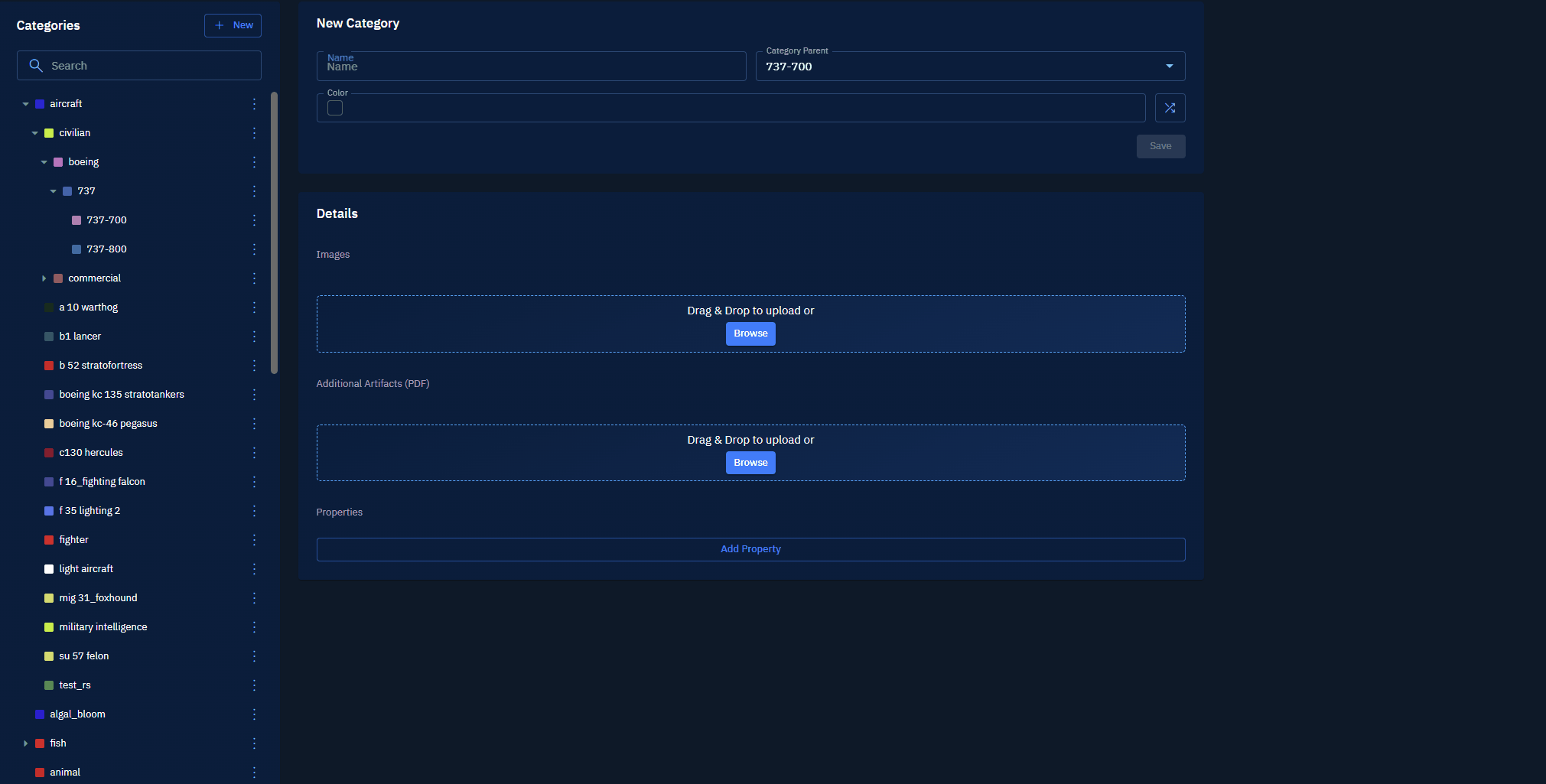Expand the commercial category node
This screenshot has height=784, width=1546.
(44, 278)
